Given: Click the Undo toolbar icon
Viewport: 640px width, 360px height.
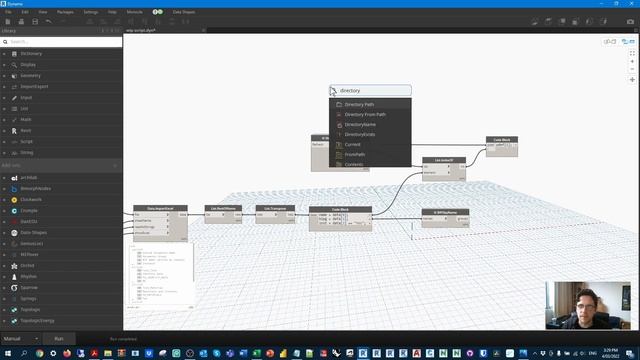Looking at the screenshot, I should (49, 22).
